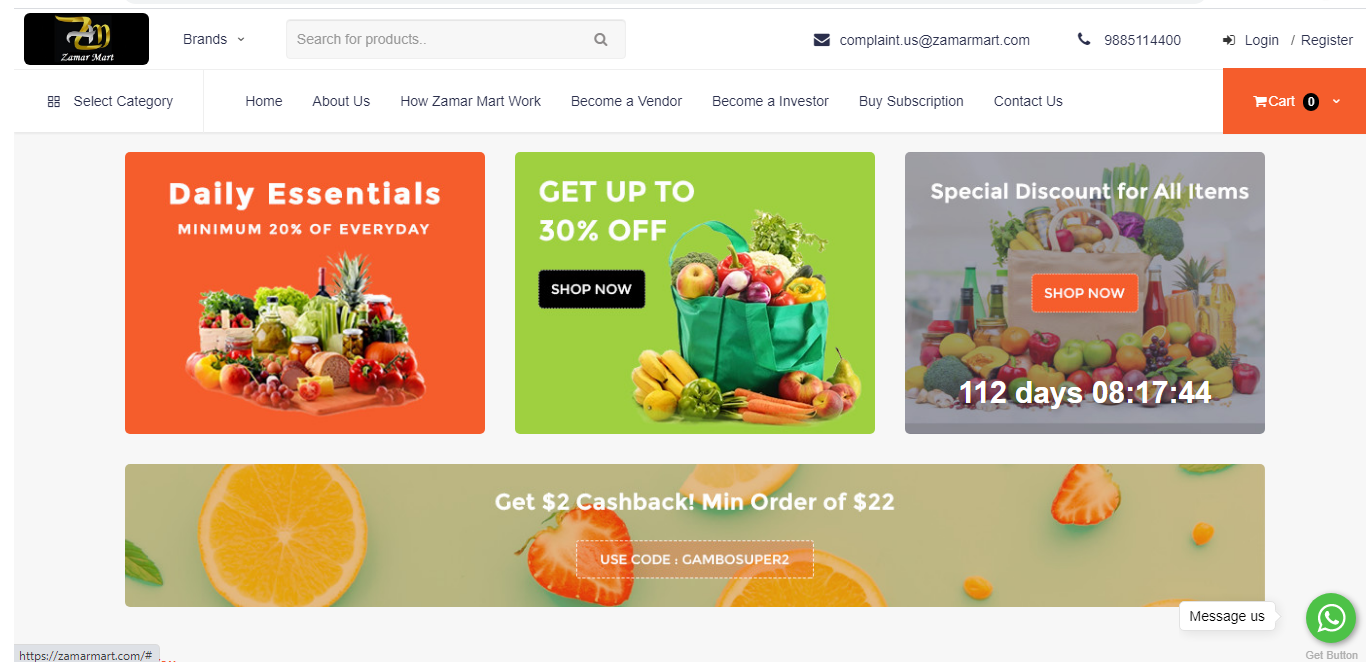Viewport: 1366px width, 662px height.
Task: Click the Zamar Mart logo
Action: click(86, 39)
